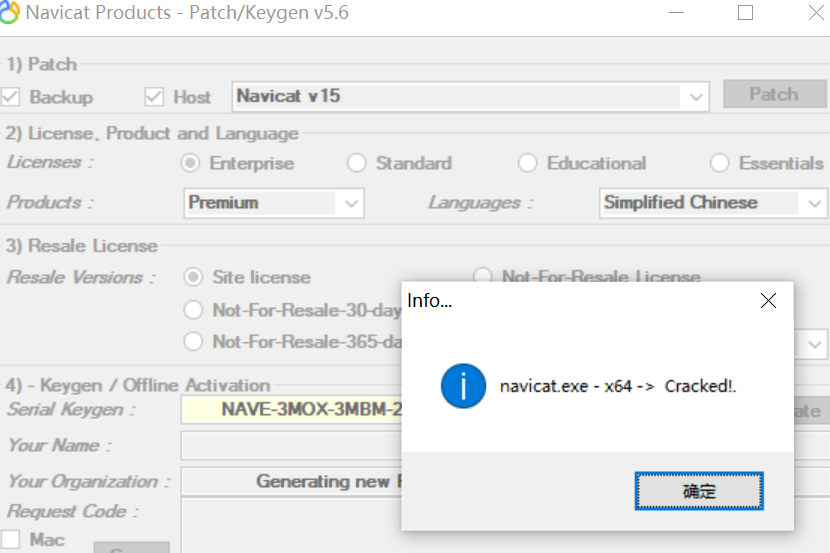Click the Your Name input field
The height and width of the screenshot is (553, 830).
290,445
